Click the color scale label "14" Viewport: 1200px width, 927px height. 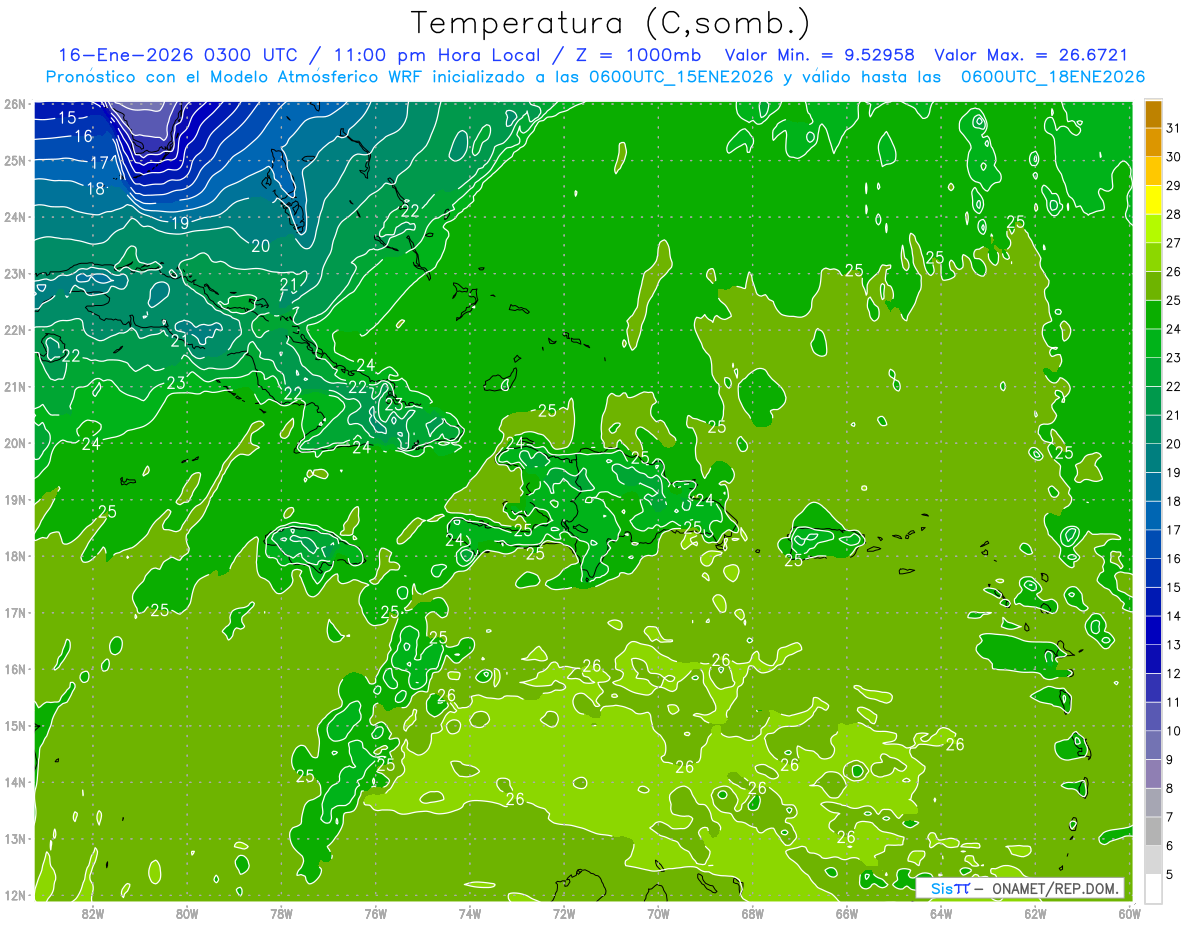click(1173, 616)
